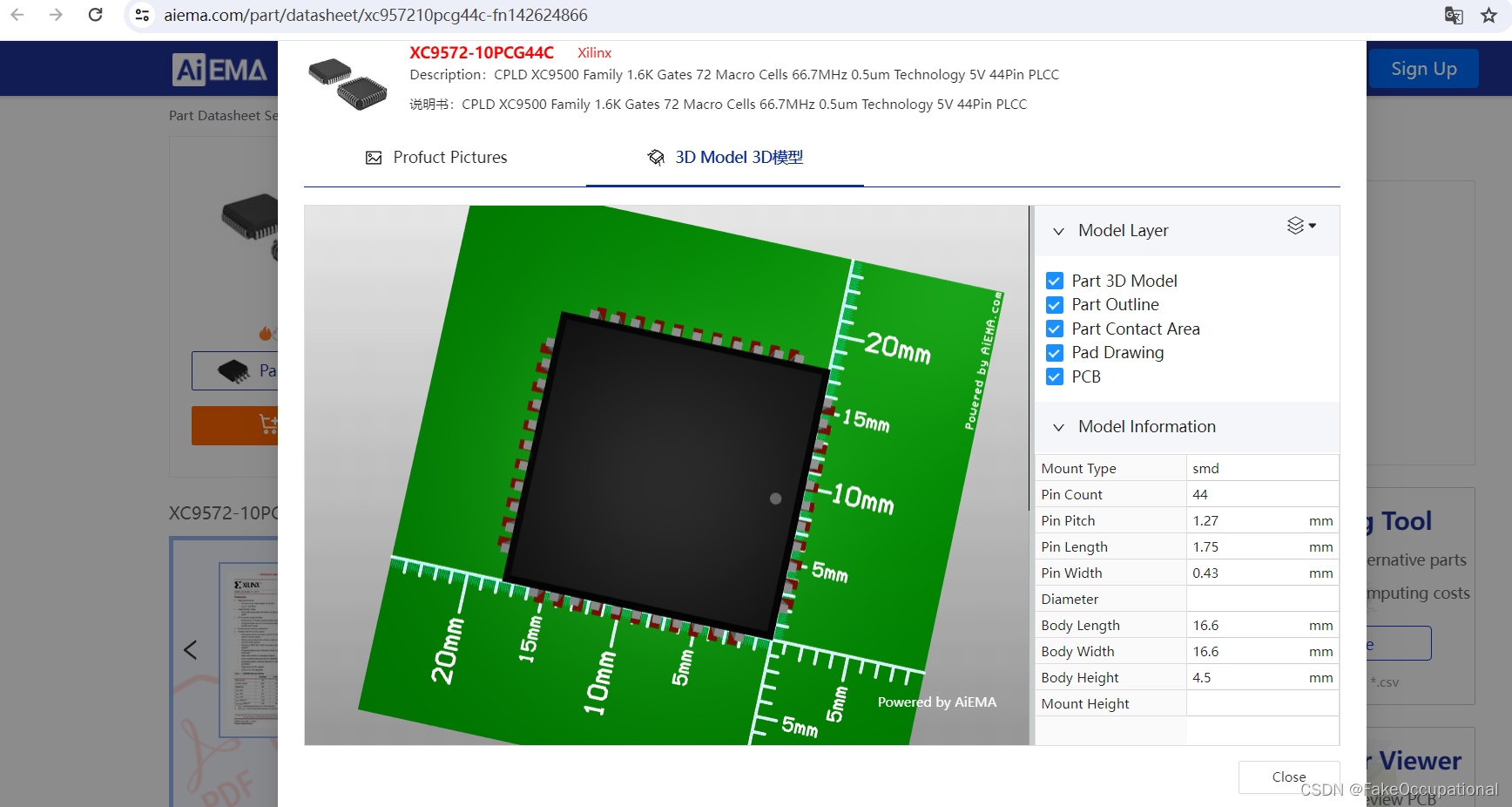The image size is (1512, 807).
Task: Click the 3D chip model in viewer
Action: point(666,475)
